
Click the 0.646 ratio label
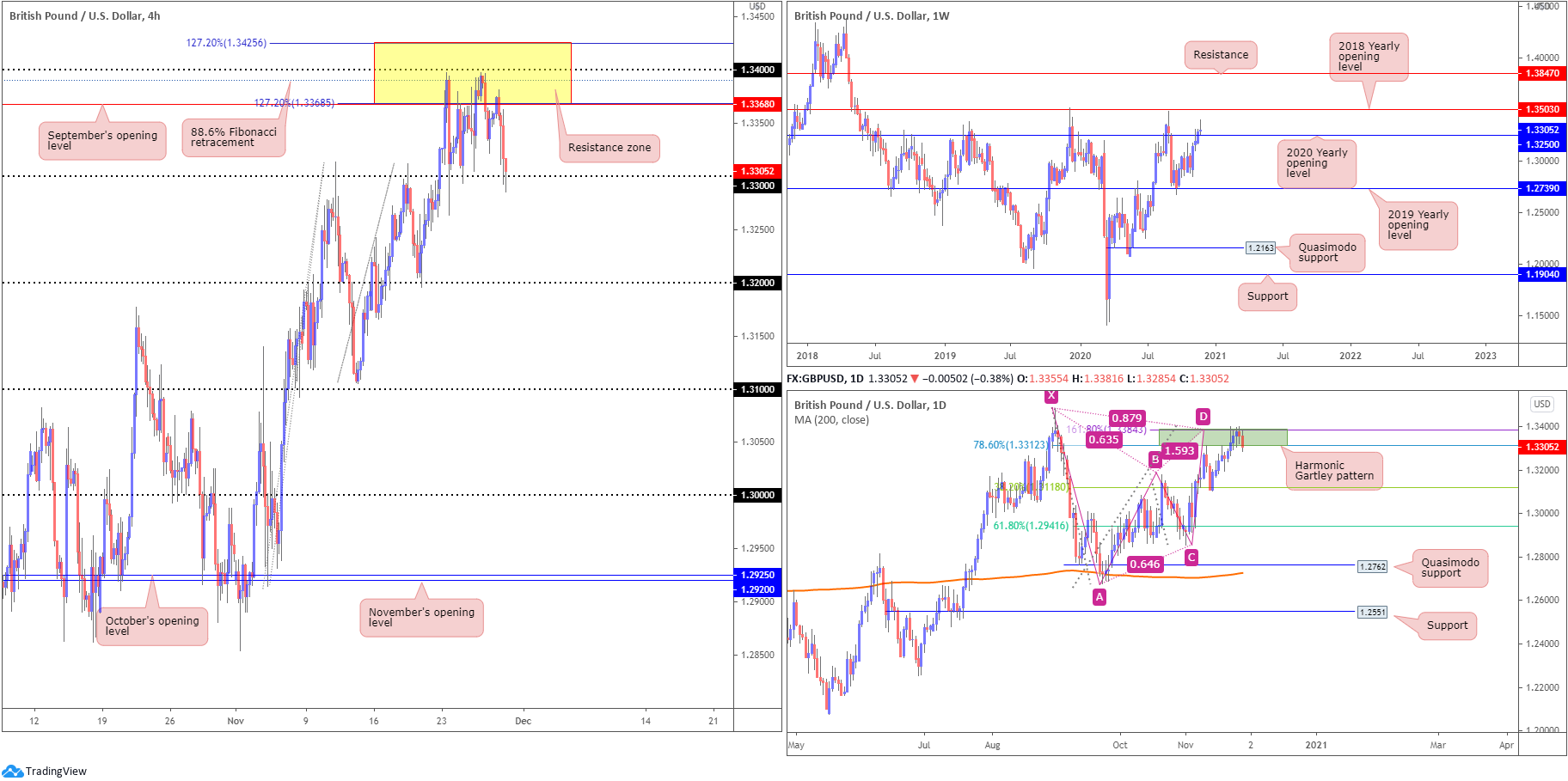click(1145, 564)
